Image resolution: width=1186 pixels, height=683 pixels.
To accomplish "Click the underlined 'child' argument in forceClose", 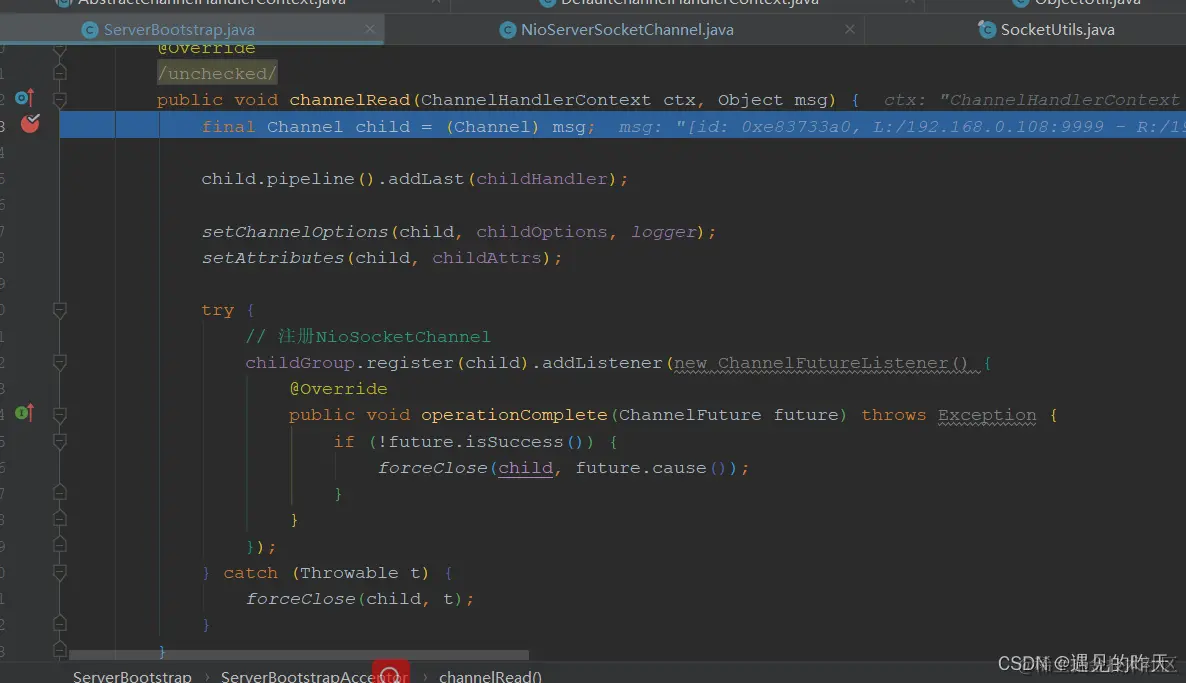I will point(525,468).
